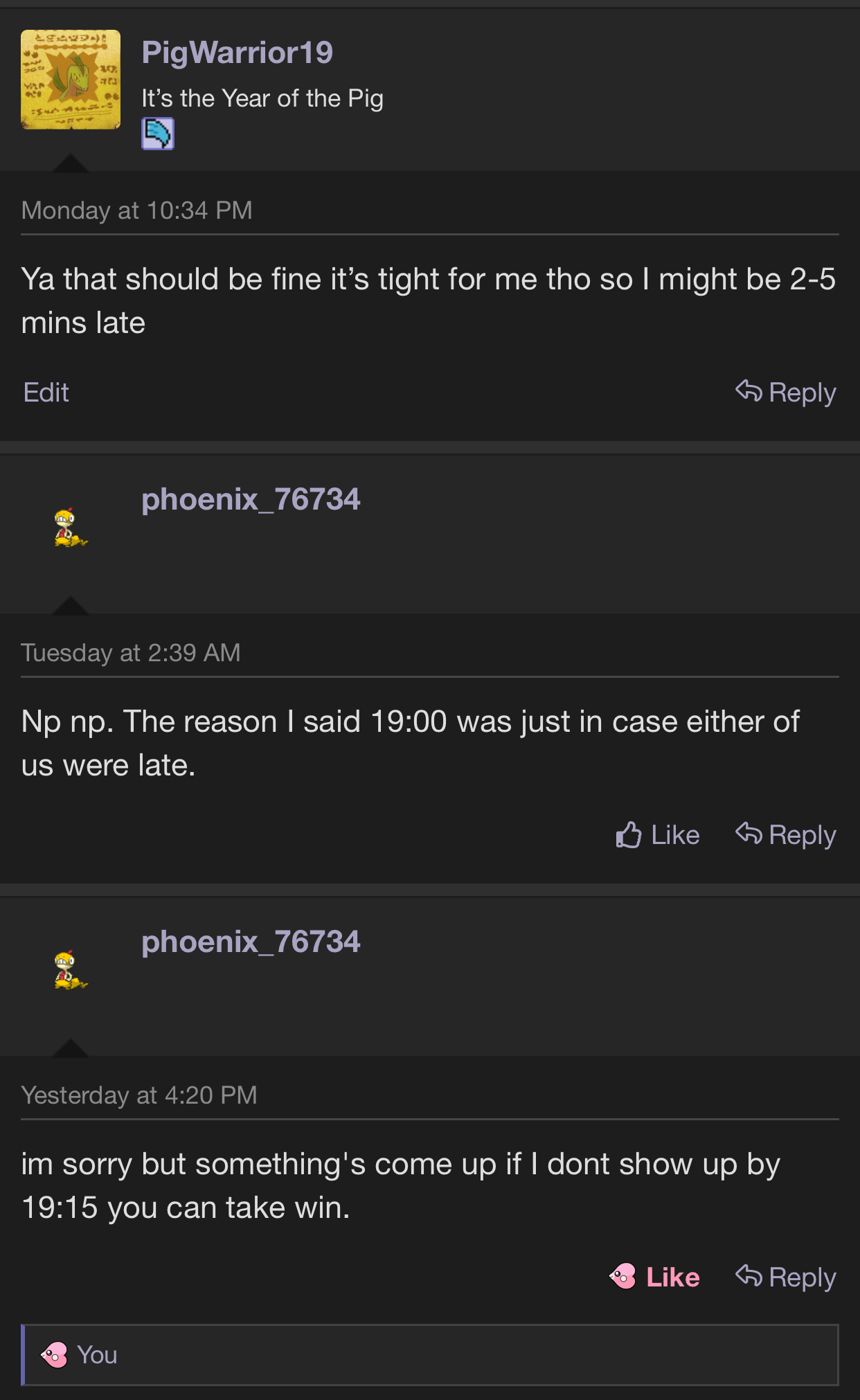Open phoenix_76734's profile from yesterday's post
860x1400 pixels.
[x=251, y=942]
